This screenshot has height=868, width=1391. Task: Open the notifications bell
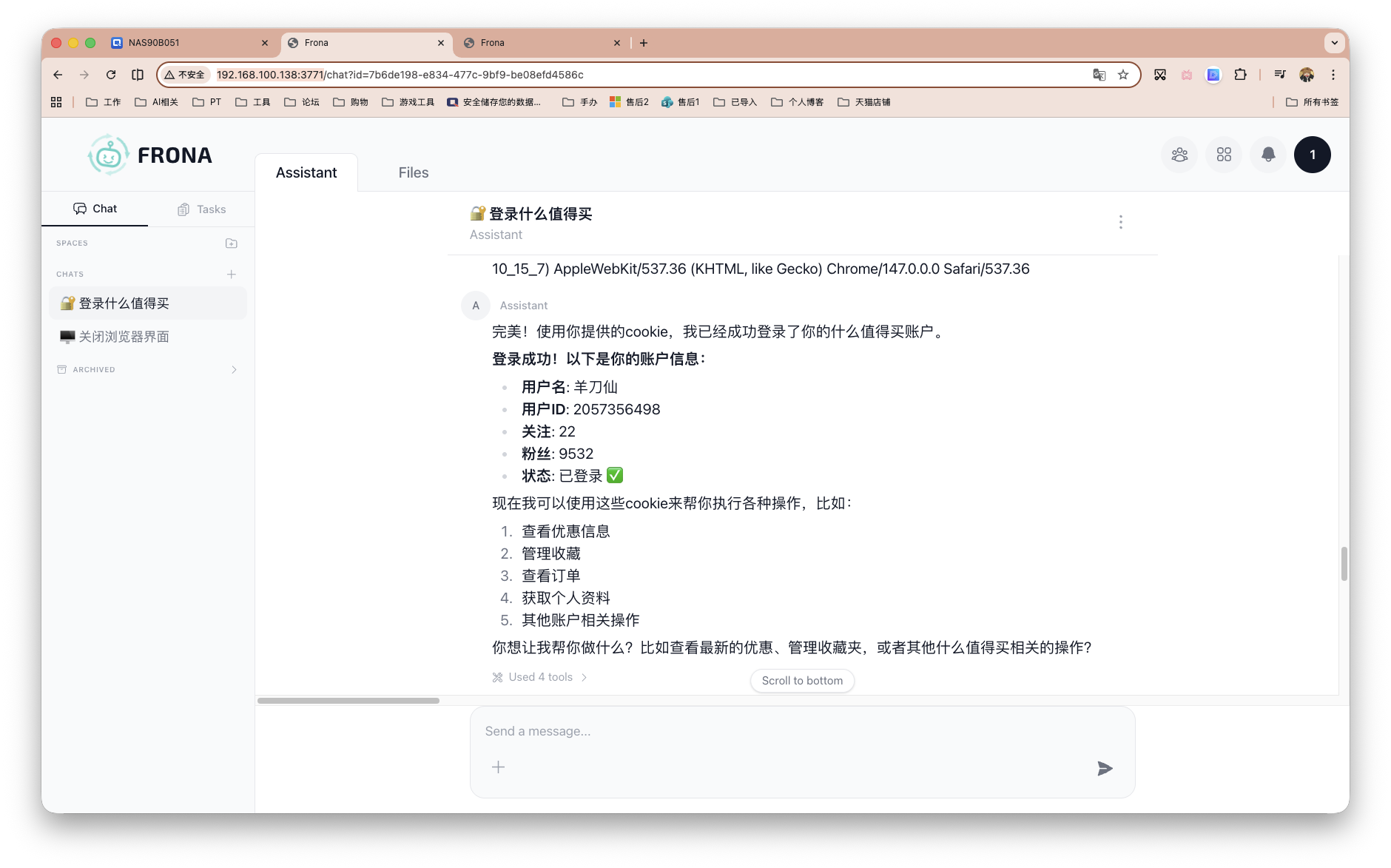point(1267,155)
